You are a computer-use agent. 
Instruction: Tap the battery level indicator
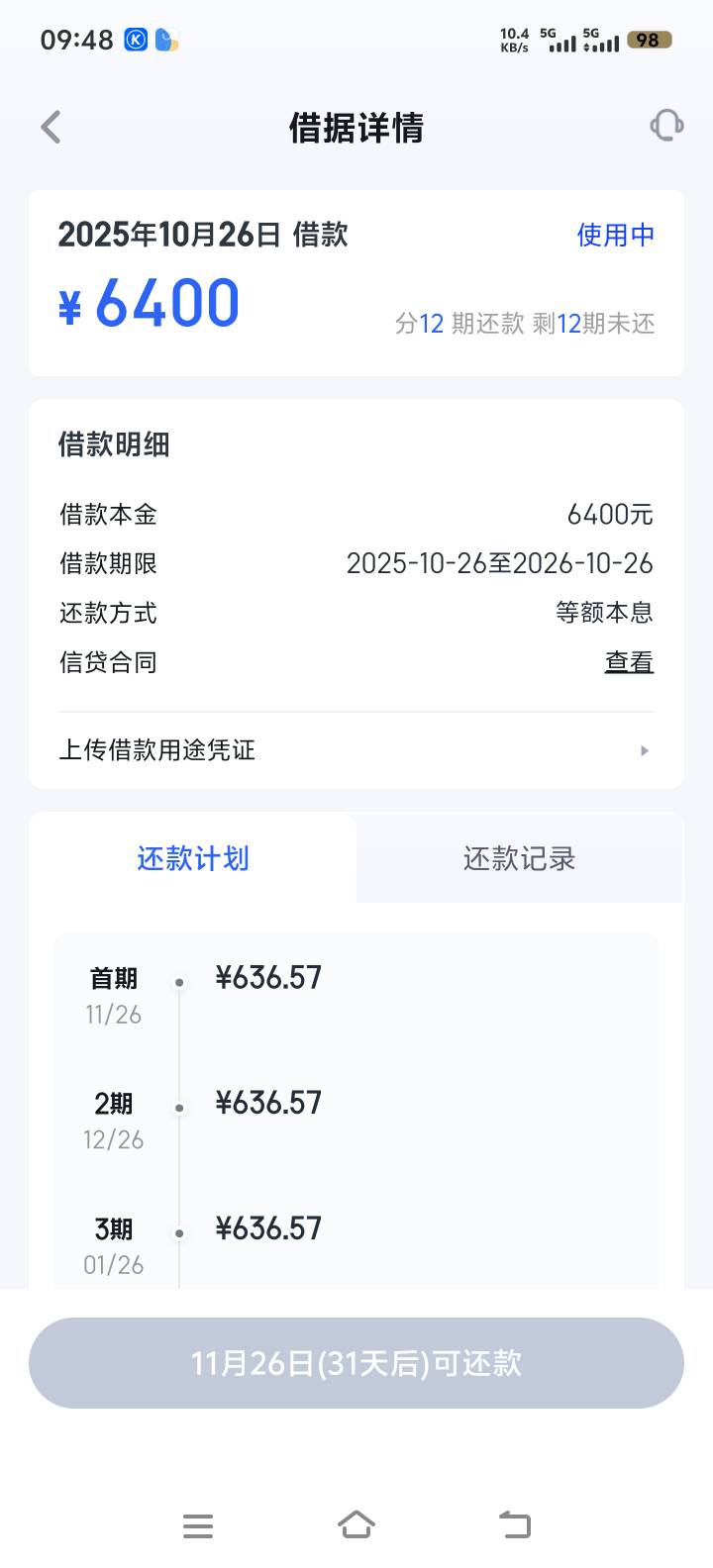(x=649, y=40)
